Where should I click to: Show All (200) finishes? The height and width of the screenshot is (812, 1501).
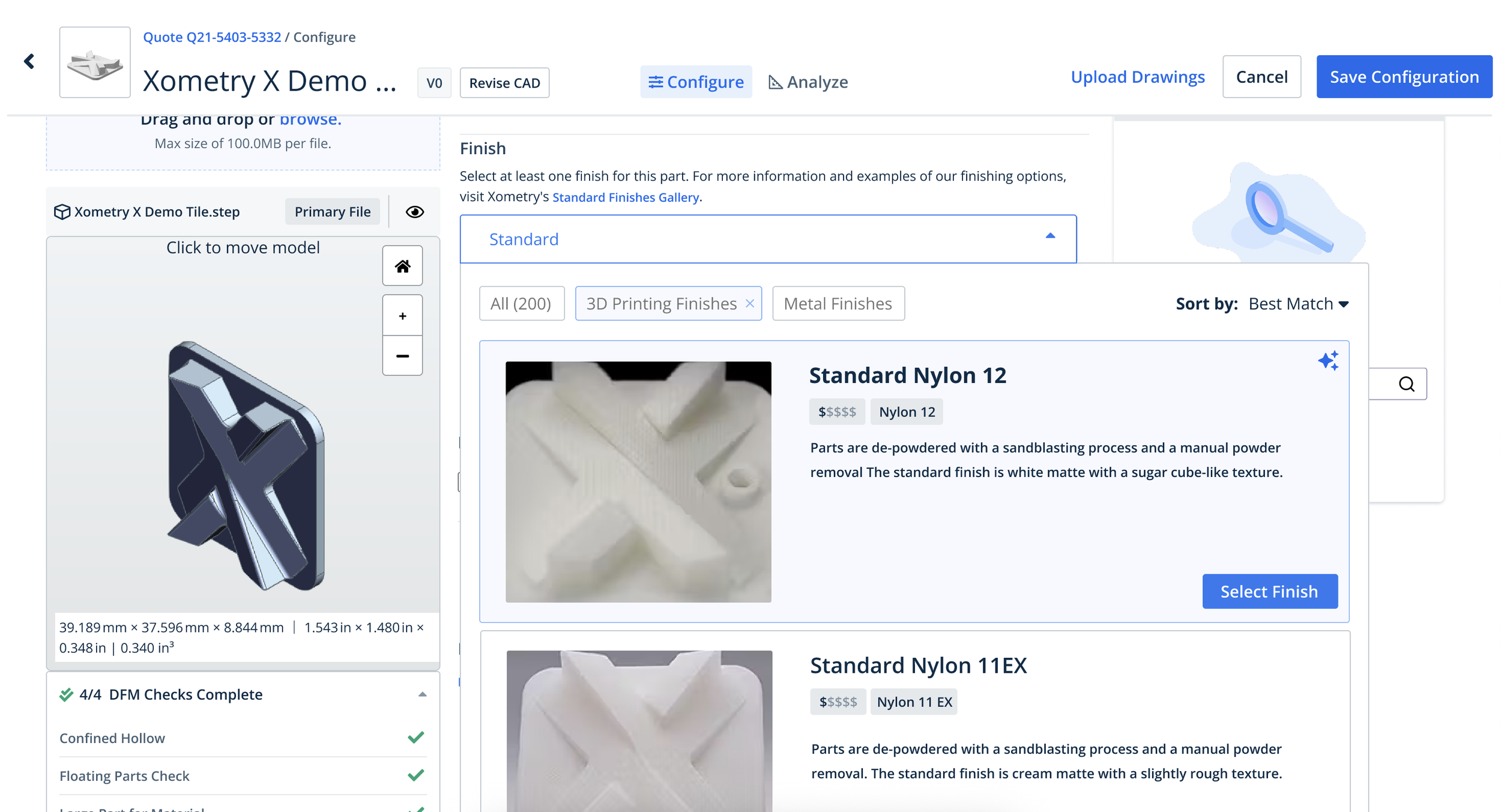pyautogui.click(x=521, y=304)
